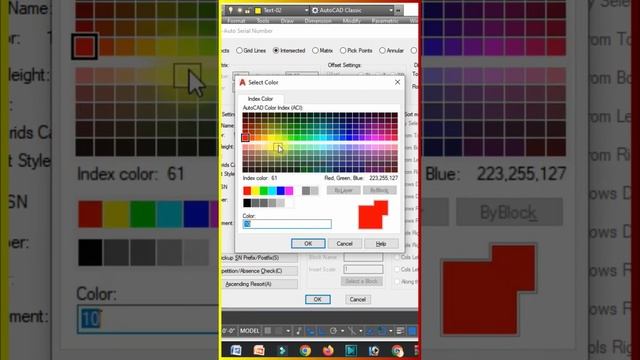The image size is (640, 360).
Task: Close the Select Color dialog
Action: tap(398, 82)
